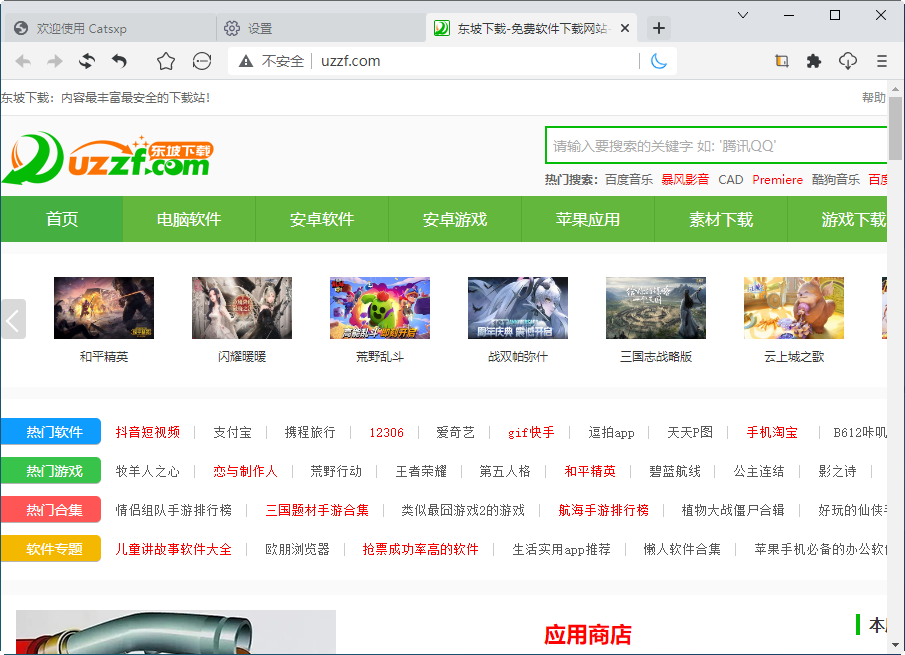
Task: Open 战双帕弥什 game thumbnail
Action: 518,308
